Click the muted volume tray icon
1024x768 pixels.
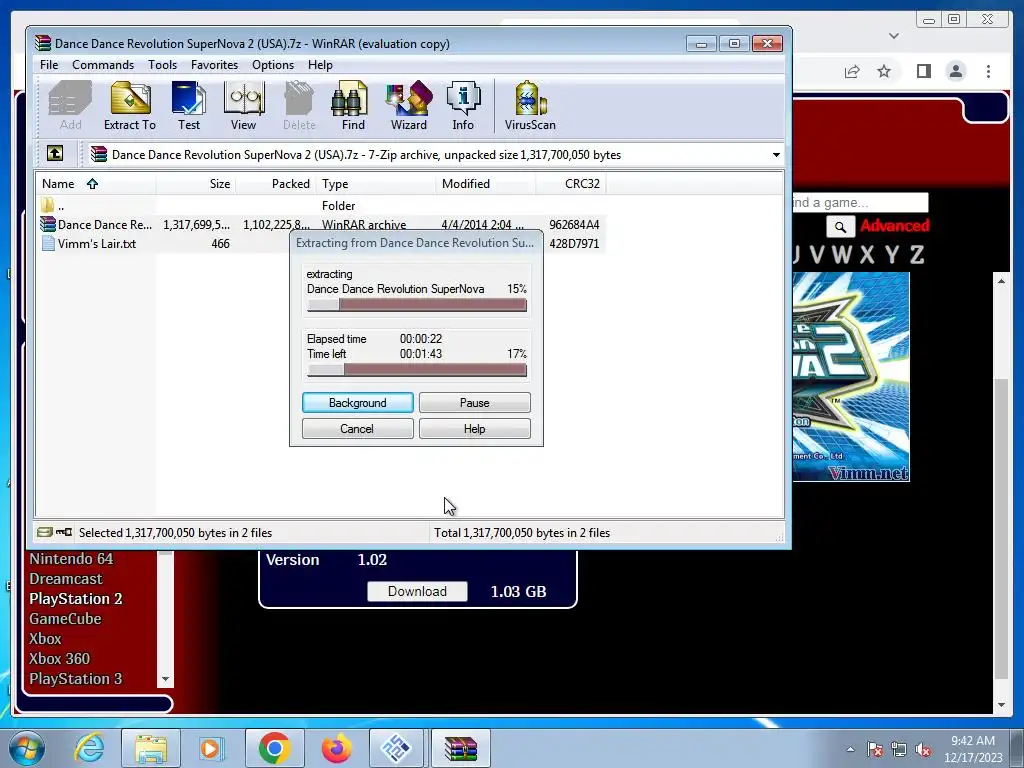pyautogui.click(x=923, y=749)
